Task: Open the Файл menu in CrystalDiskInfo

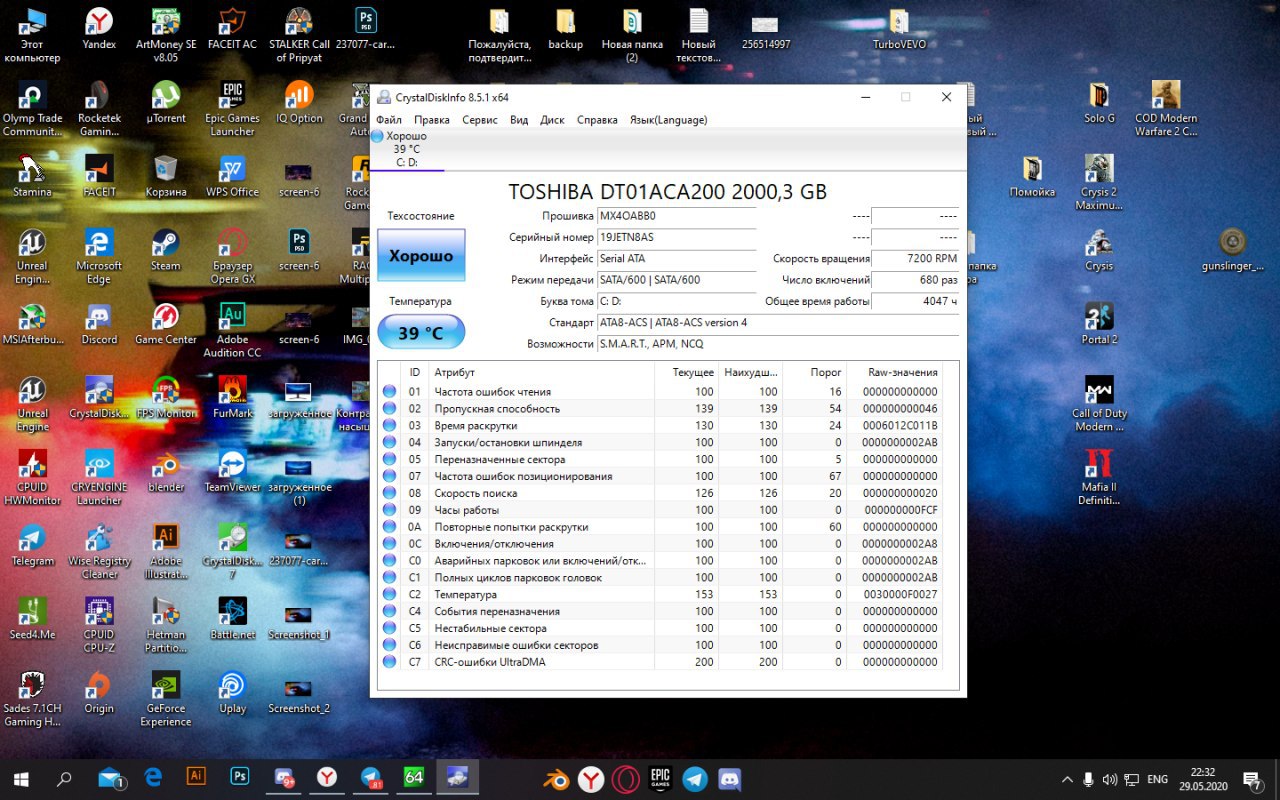Action: click(389, 119)
